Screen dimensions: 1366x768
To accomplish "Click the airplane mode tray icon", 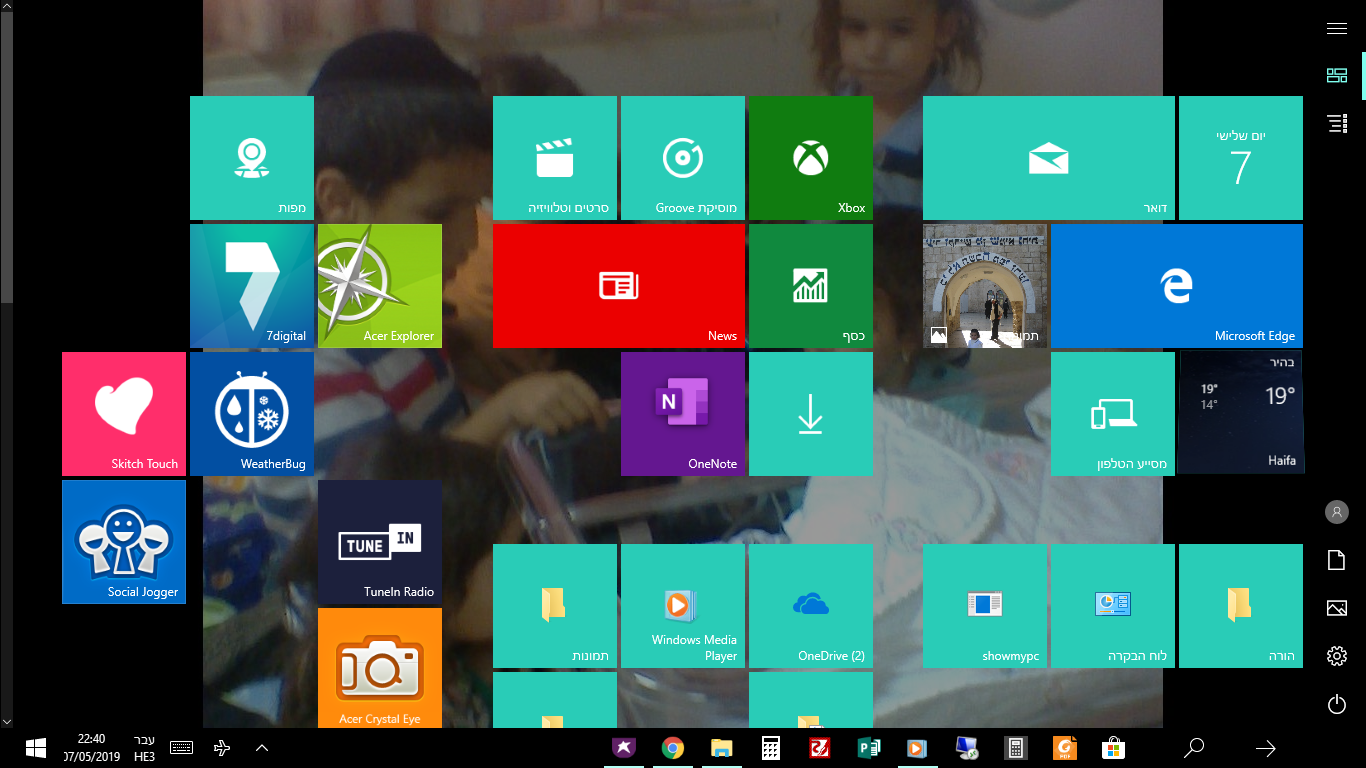I will tap(222, 748).
